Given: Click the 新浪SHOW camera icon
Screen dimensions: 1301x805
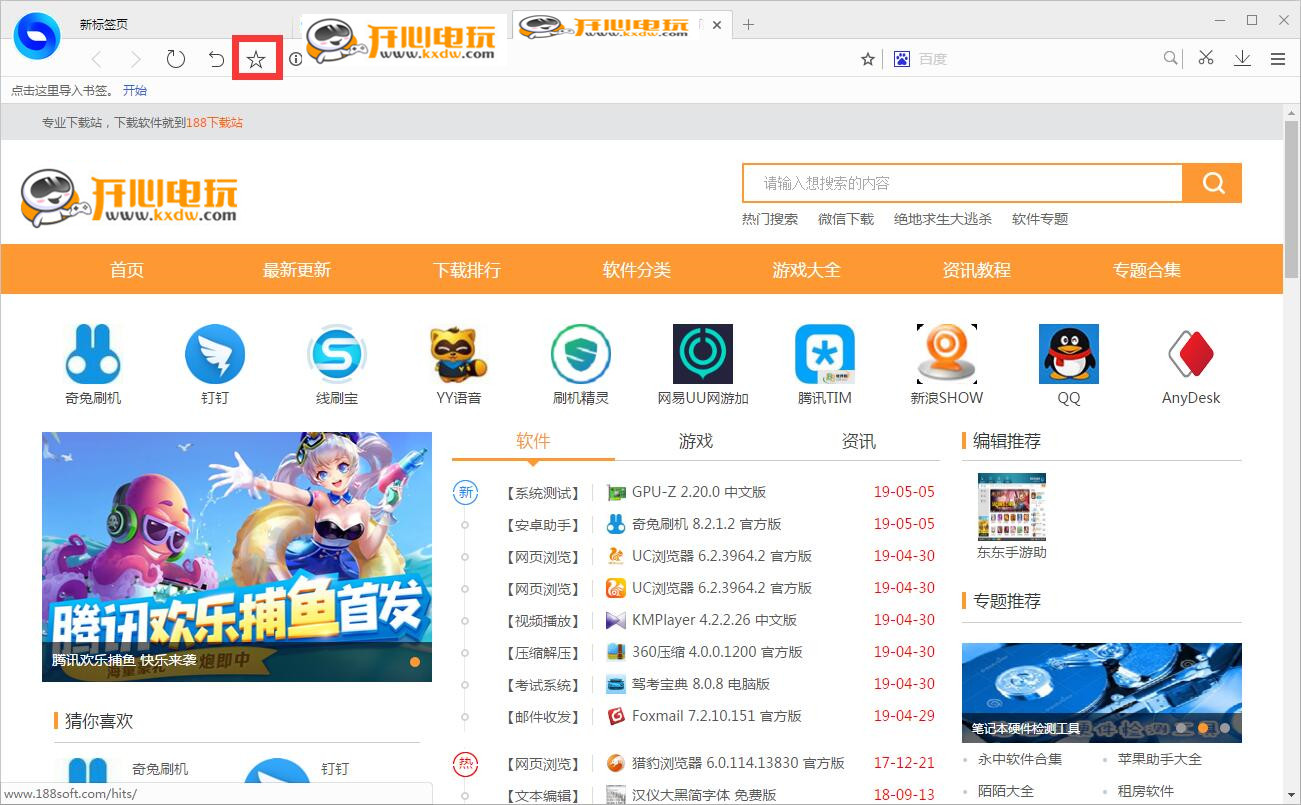Looking at the screenshot, I should point(946,353).
